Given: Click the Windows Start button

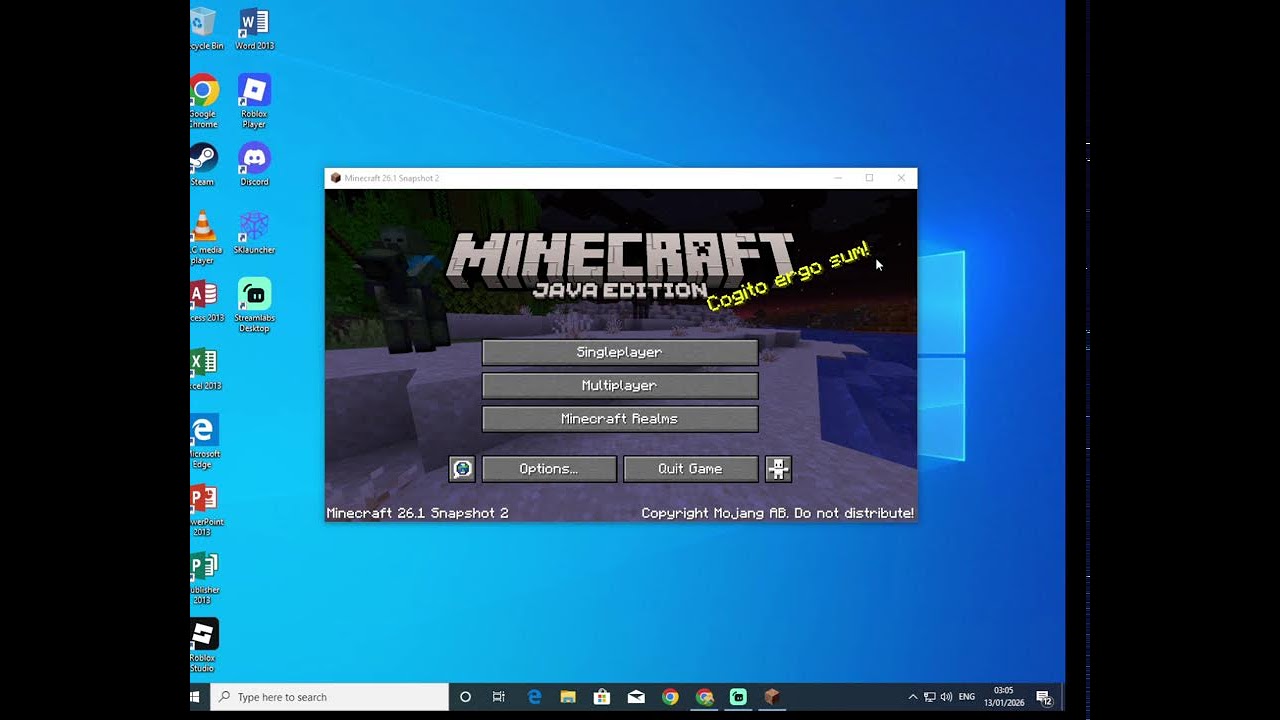Looking at the screenshot, I should coord(196,697).
